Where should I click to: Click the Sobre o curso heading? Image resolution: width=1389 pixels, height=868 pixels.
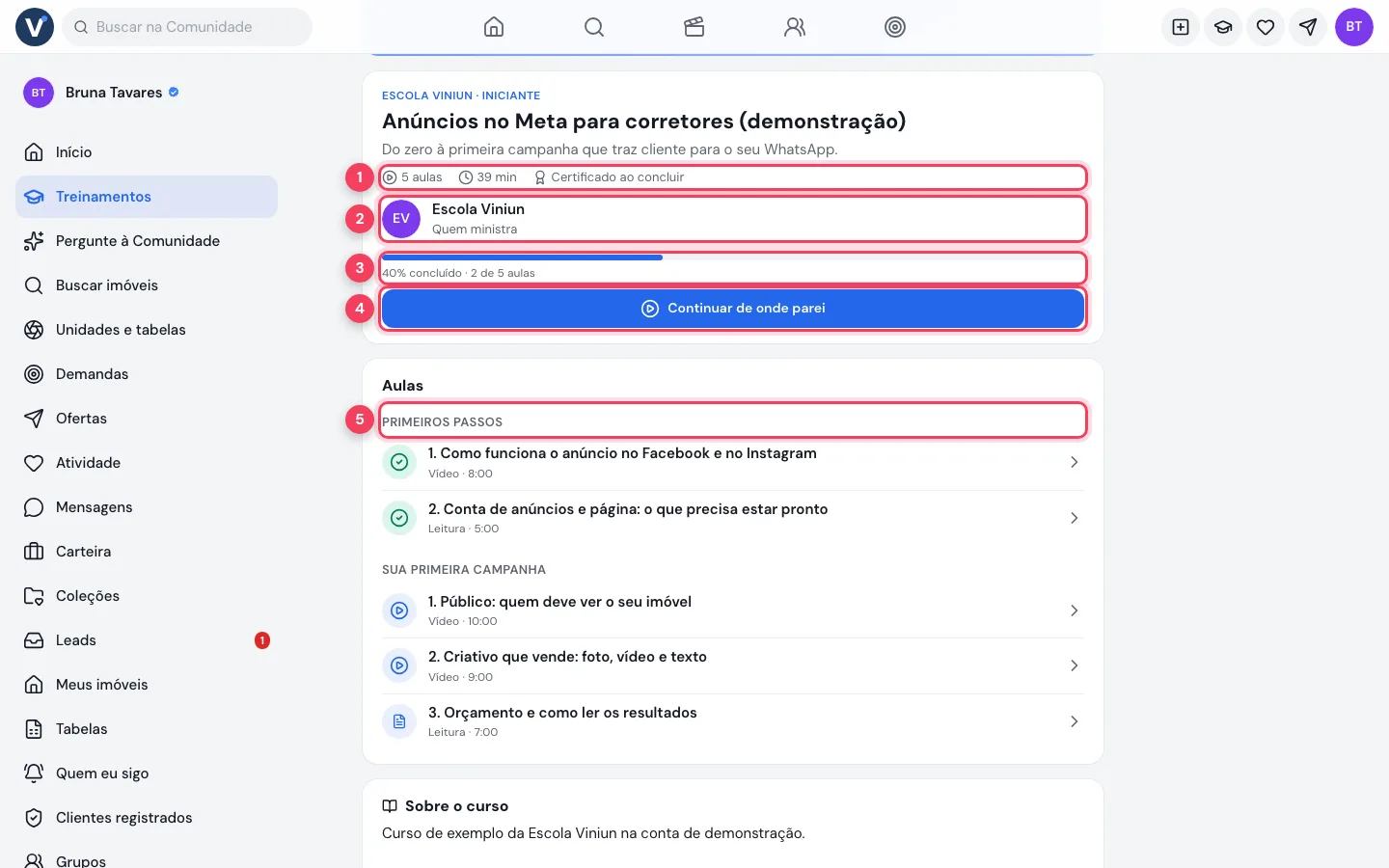tap(446, 806)
